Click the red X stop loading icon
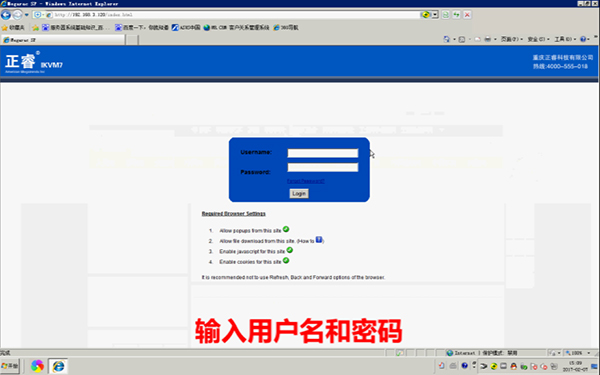The width and height of the screenshot is (600, 375). (x=467, y=15)
